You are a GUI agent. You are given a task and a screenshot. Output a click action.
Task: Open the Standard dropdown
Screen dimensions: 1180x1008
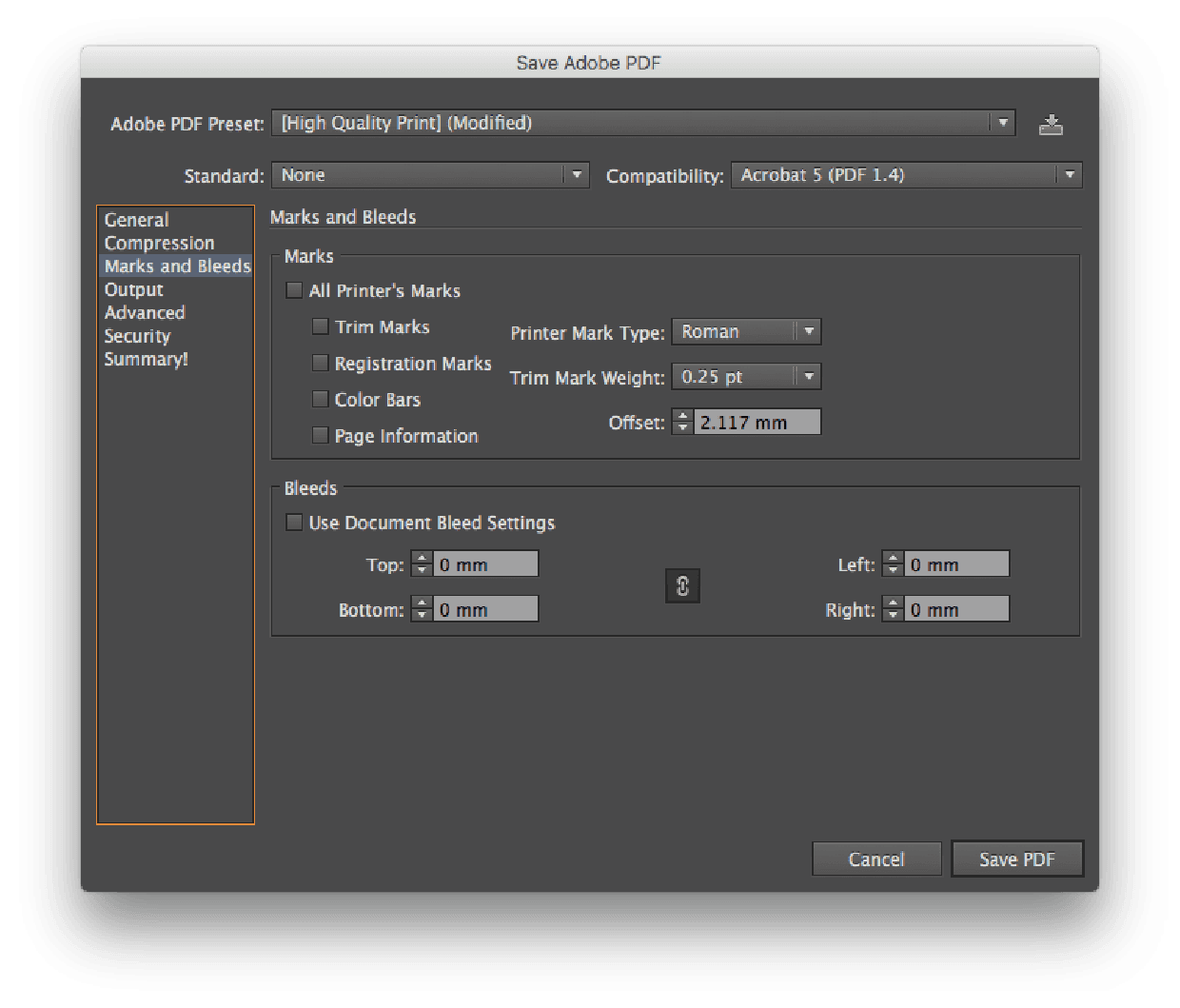tap(577, 175)
